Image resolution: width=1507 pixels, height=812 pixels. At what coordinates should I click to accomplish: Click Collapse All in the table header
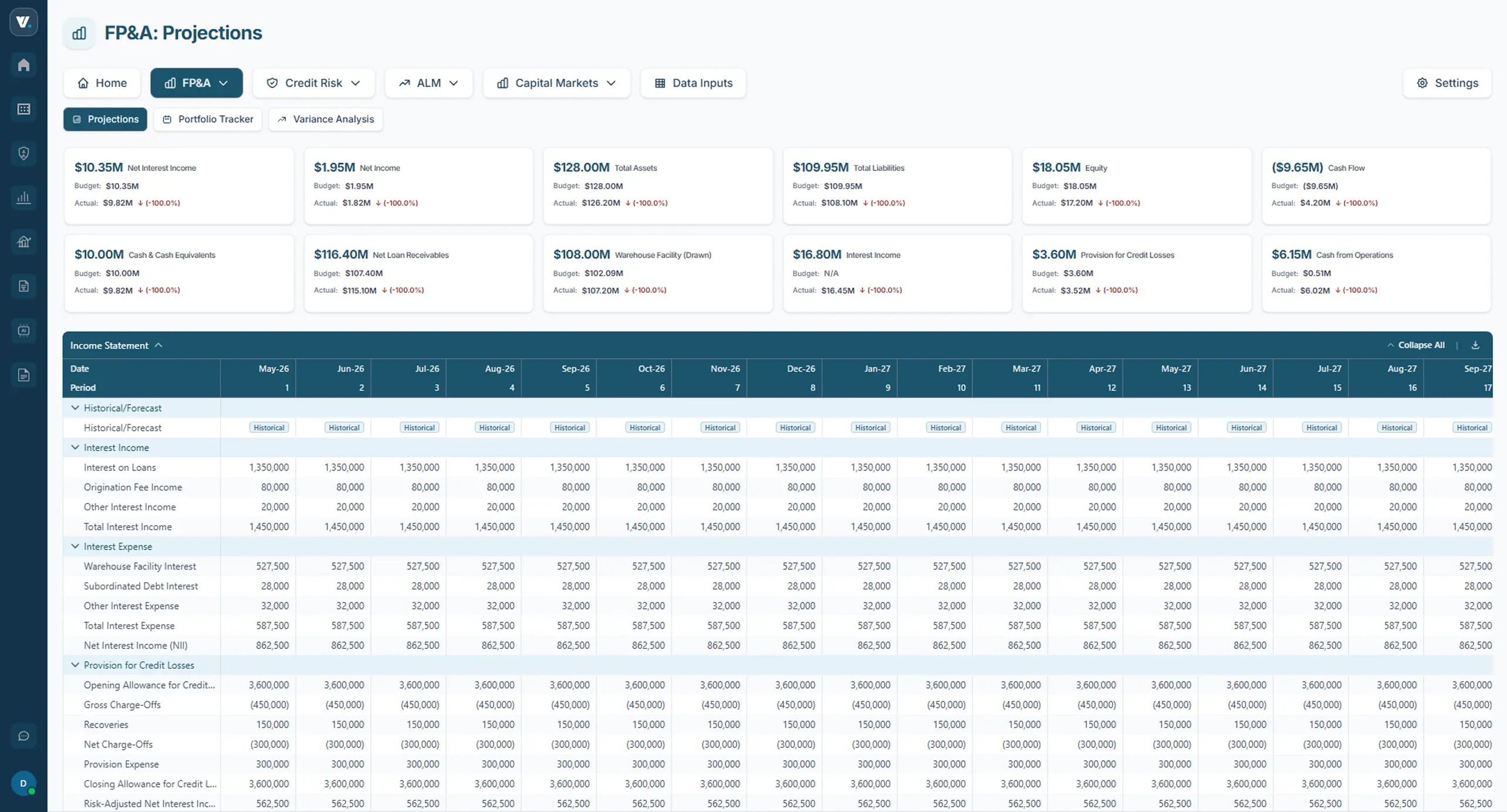pos(1415,345)
